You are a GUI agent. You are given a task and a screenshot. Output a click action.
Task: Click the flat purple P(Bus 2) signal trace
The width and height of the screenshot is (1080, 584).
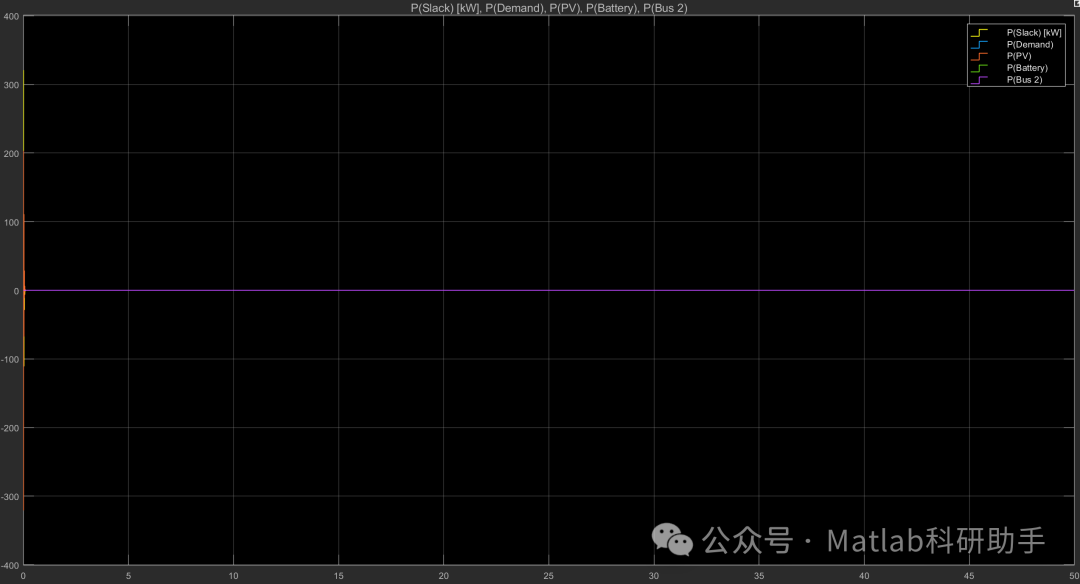point(549,291)
